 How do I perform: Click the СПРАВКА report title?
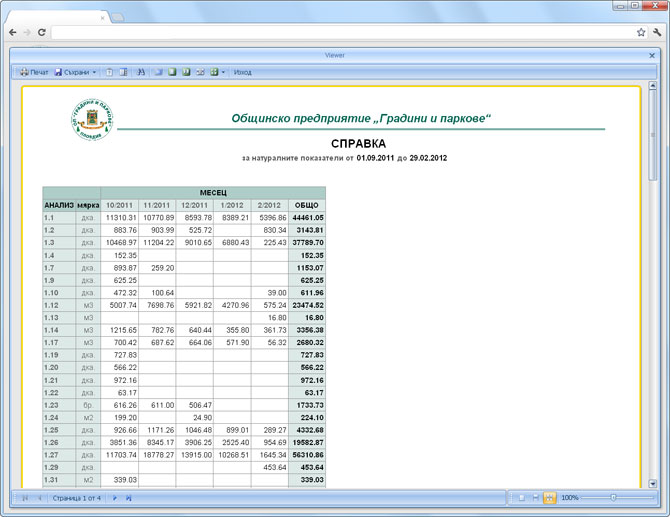tap(358, 144)
